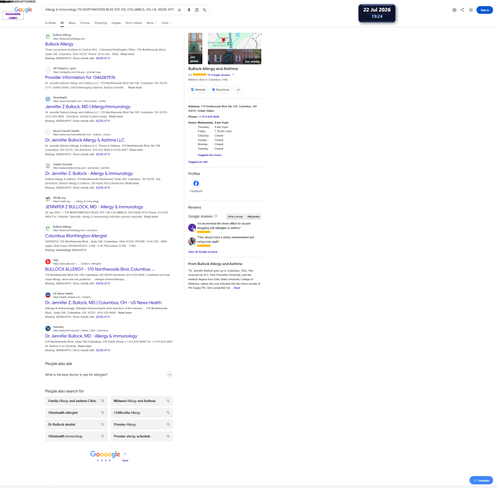Open See photos thumbnail
The image size is (500, 488).
195,48
